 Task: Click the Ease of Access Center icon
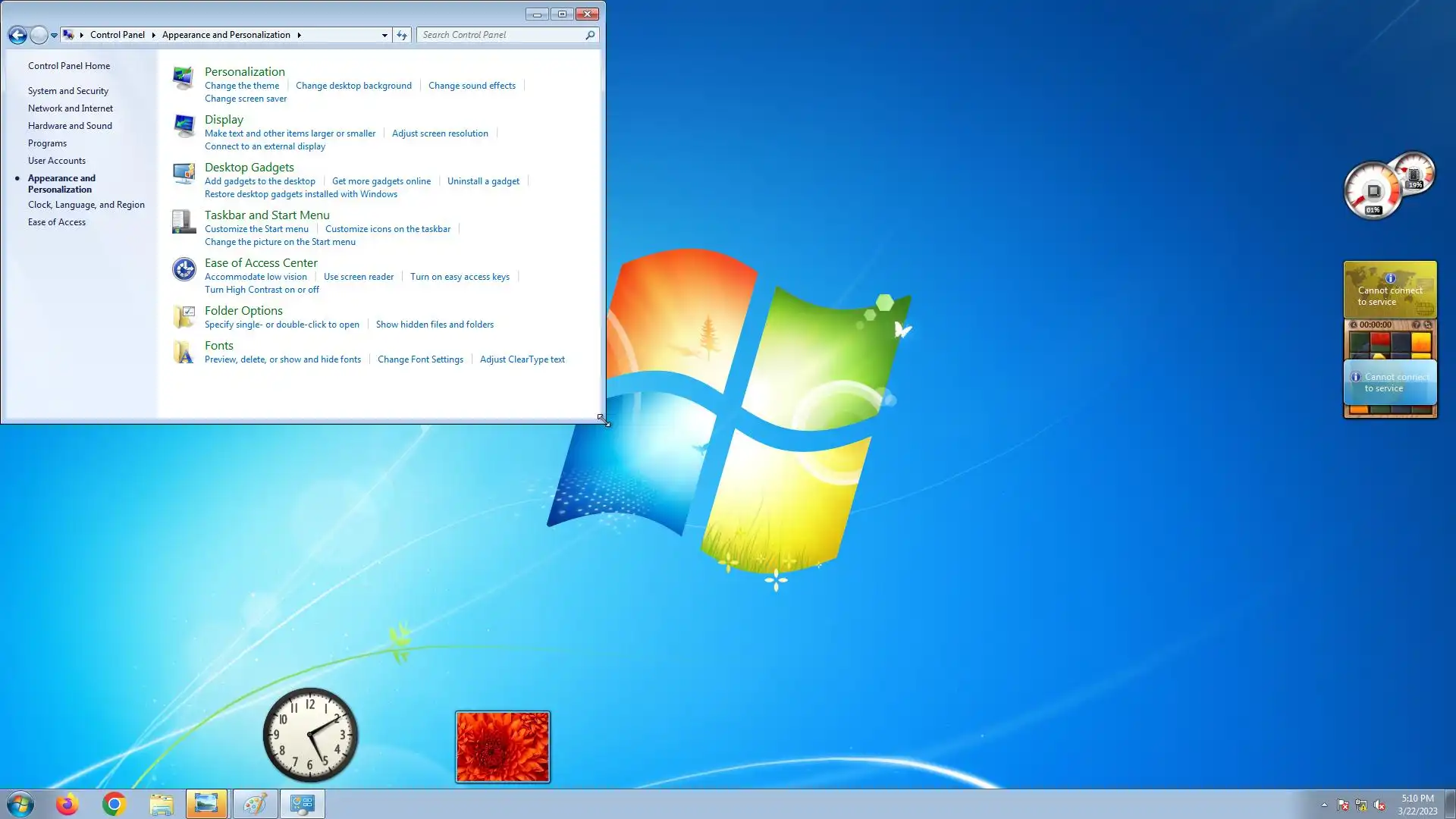tap(183, 268)
